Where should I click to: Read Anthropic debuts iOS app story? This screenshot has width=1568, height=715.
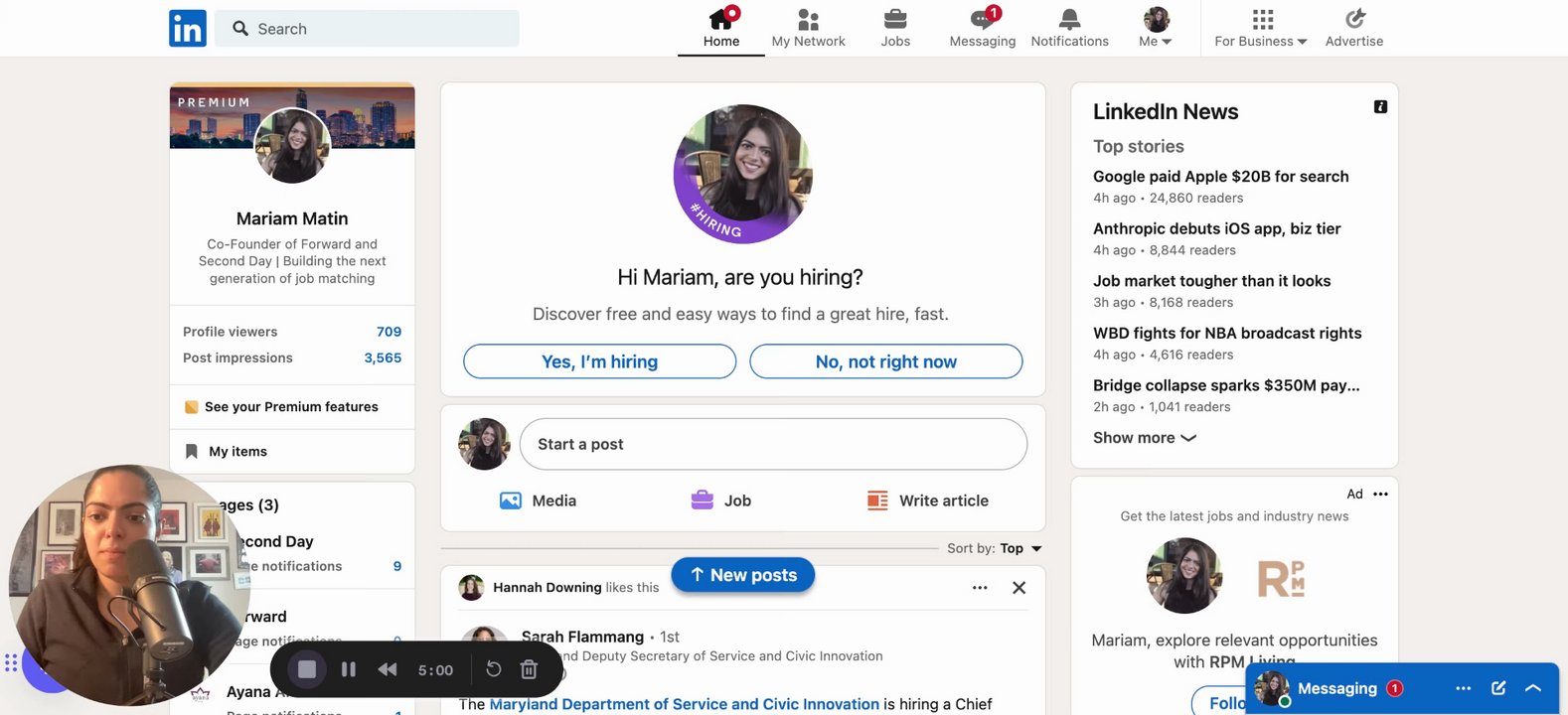tap(1217, 228)
